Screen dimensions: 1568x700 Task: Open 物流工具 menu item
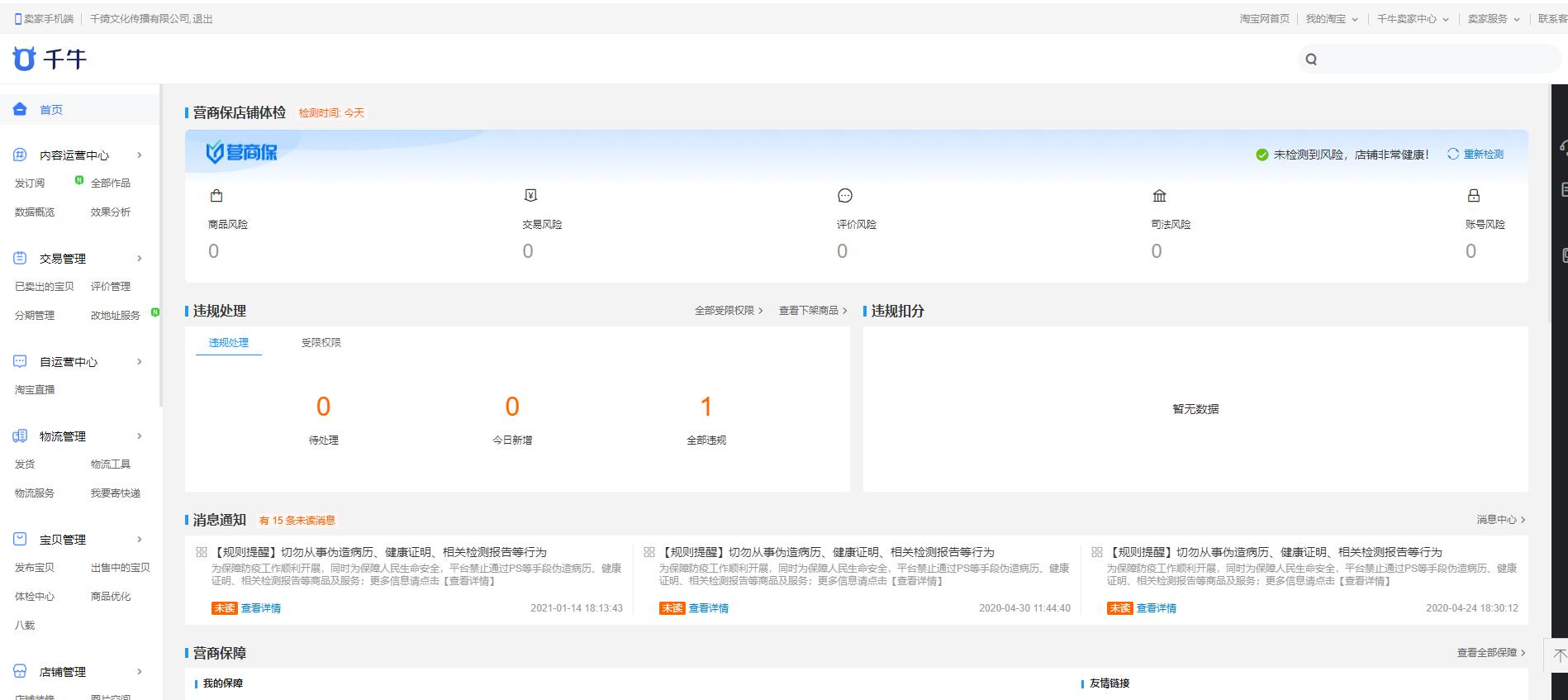[x=111, y=464]
